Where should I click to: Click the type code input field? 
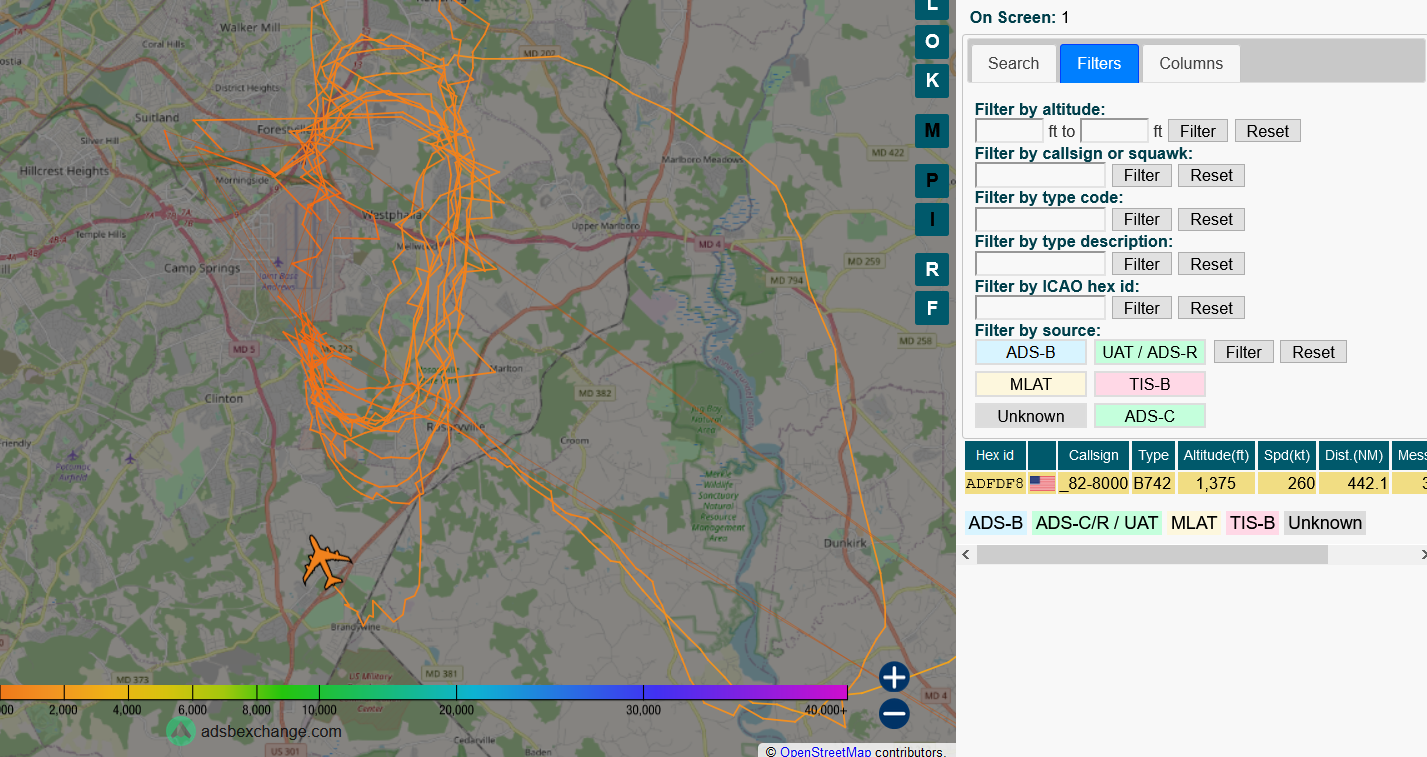point(1040,219)
